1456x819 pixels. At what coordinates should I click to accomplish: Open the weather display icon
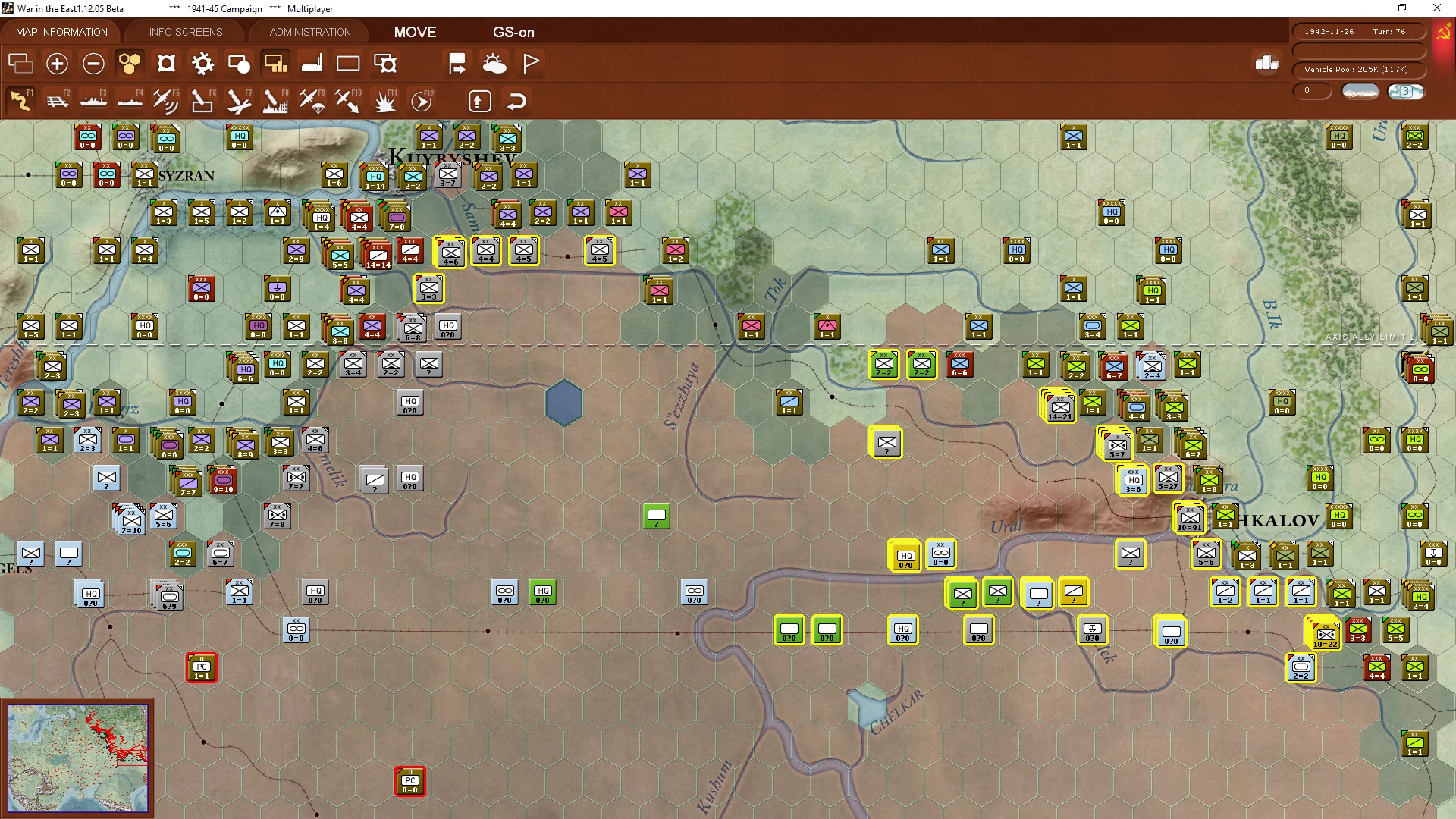tap(494, 64)
